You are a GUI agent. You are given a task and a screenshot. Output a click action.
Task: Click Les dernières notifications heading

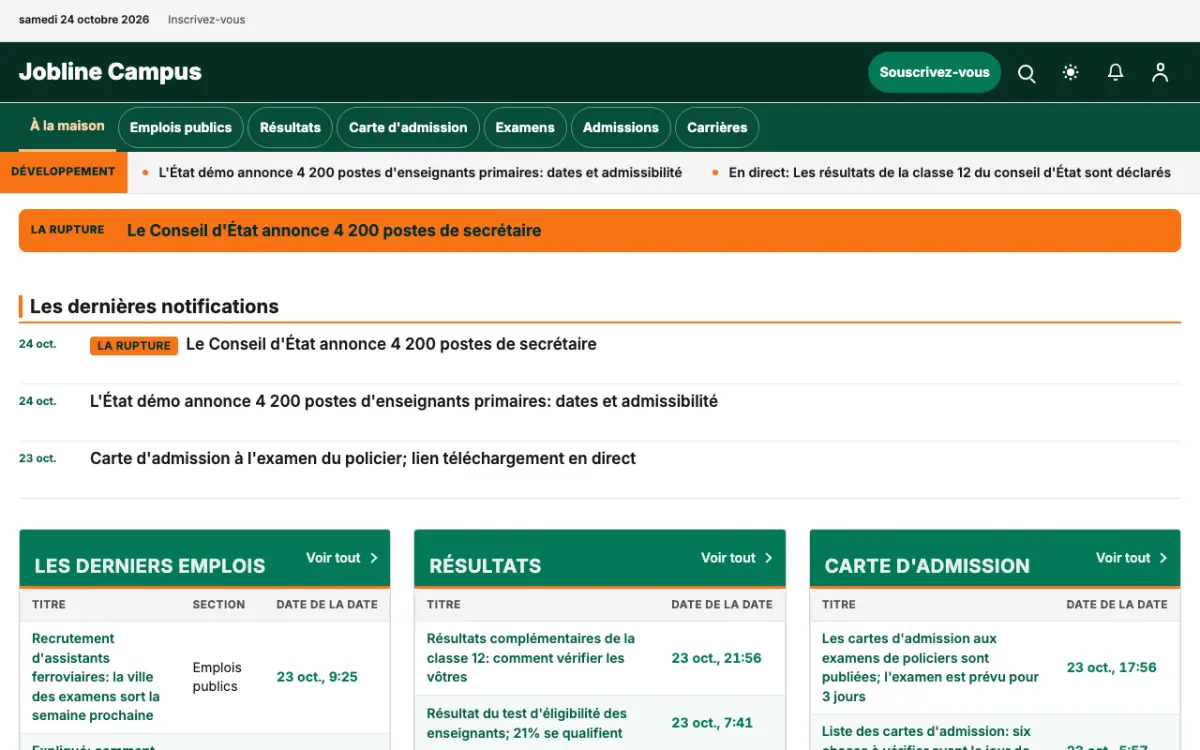pyautogui.click(x=154, y=307)
